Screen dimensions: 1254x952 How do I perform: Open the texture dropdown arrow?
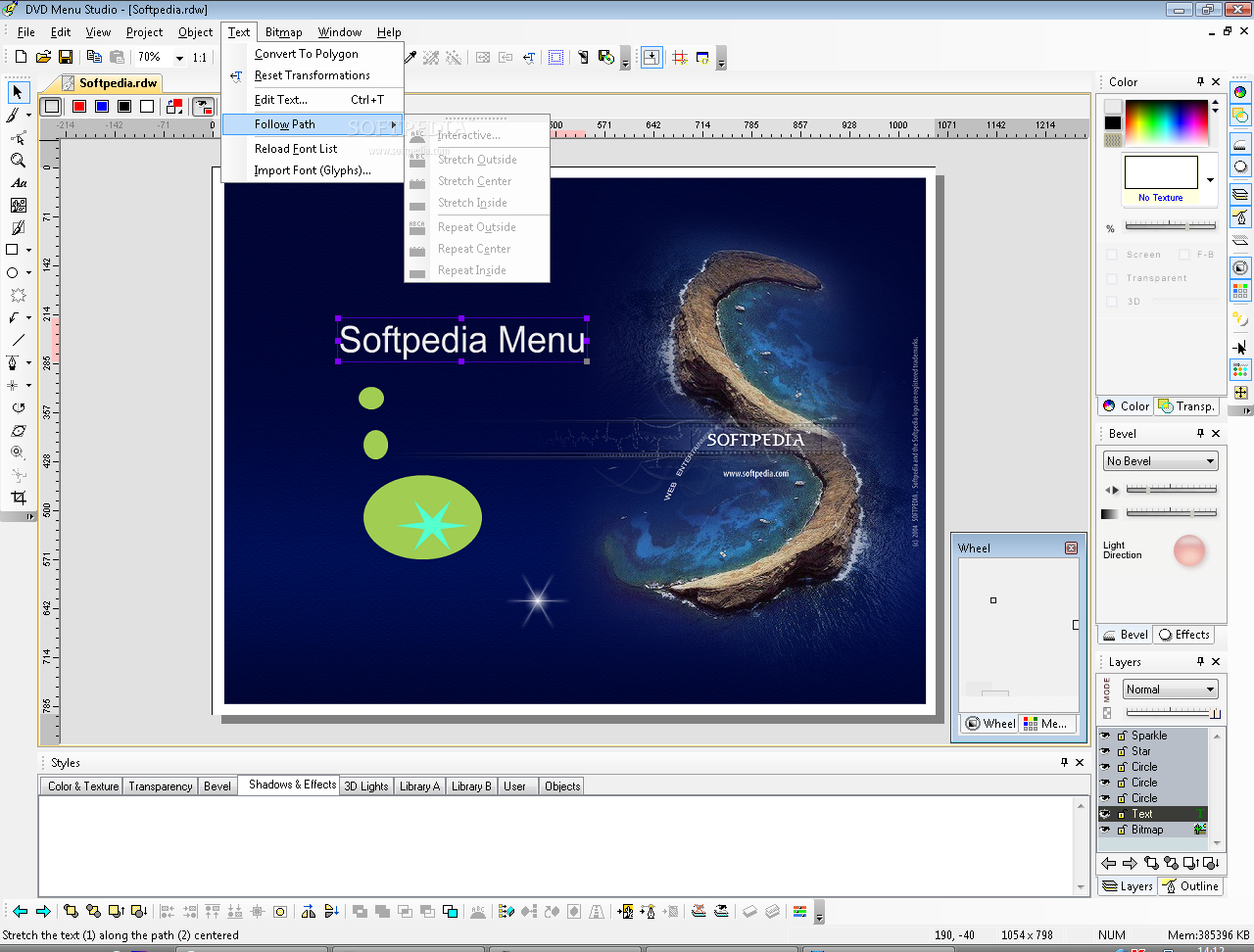click(1210, 180)
